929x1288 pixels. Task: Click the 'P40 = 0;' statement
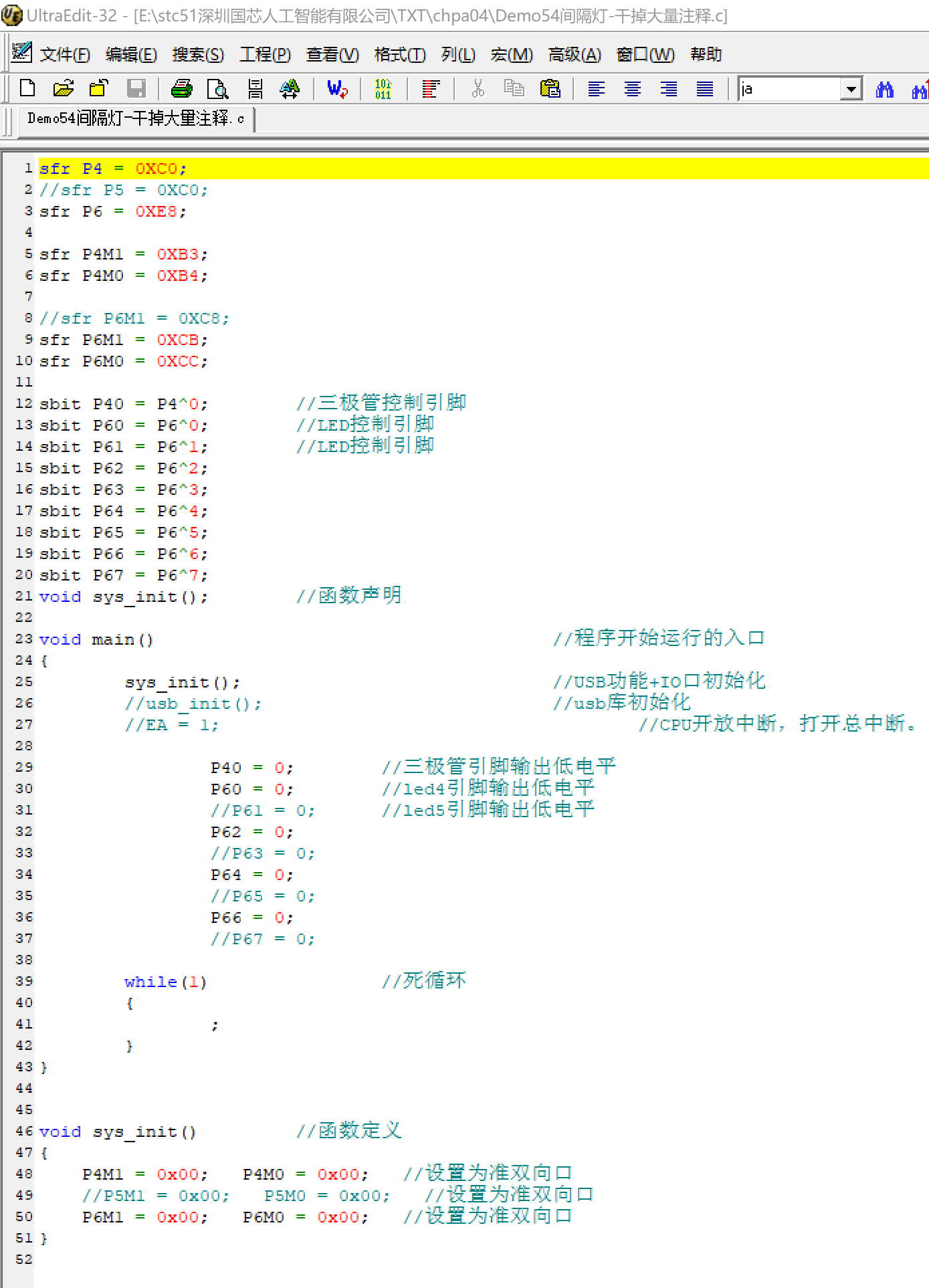[x=251, y=768]
